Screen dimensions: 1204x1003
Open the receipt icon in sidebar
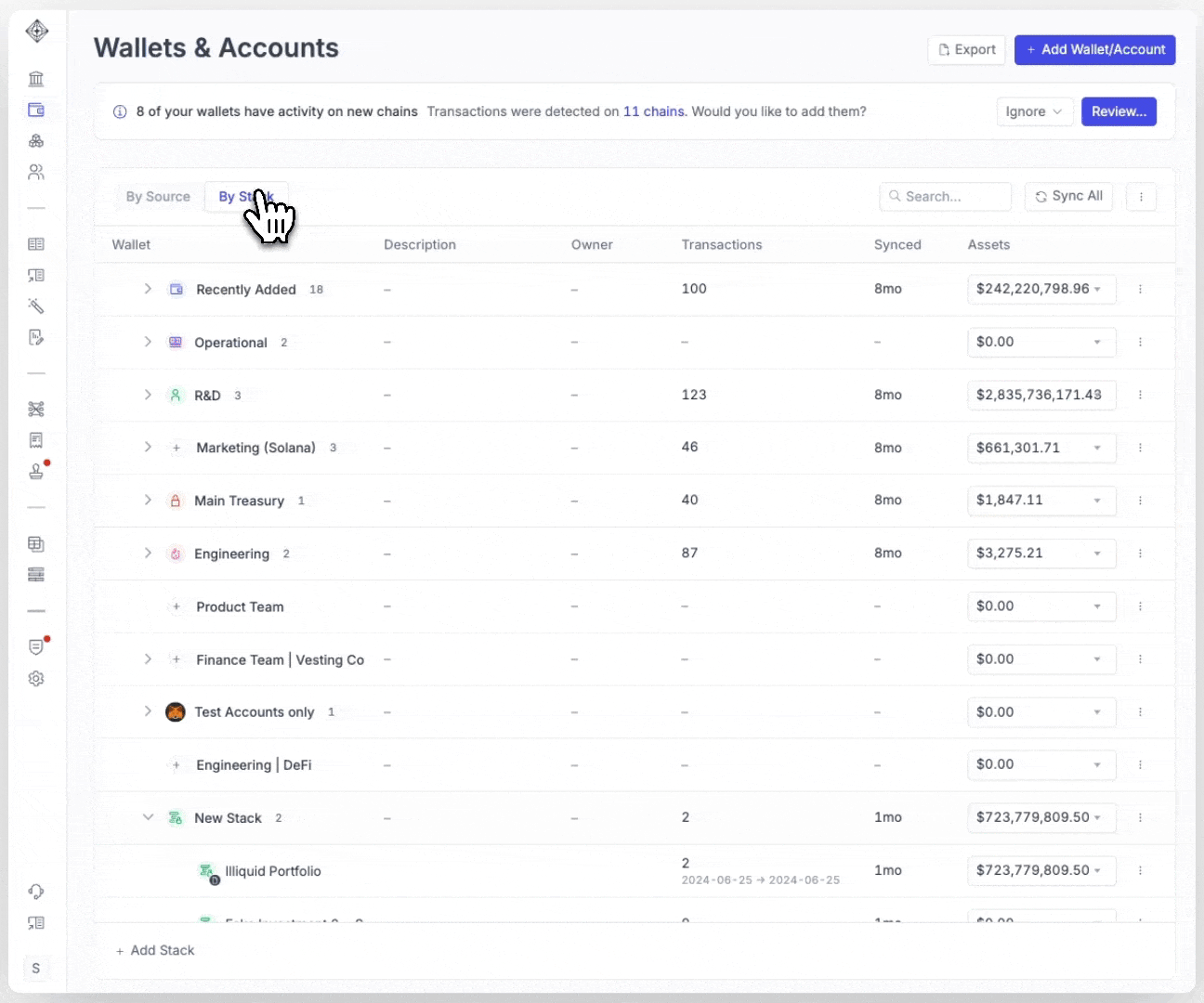36,440
